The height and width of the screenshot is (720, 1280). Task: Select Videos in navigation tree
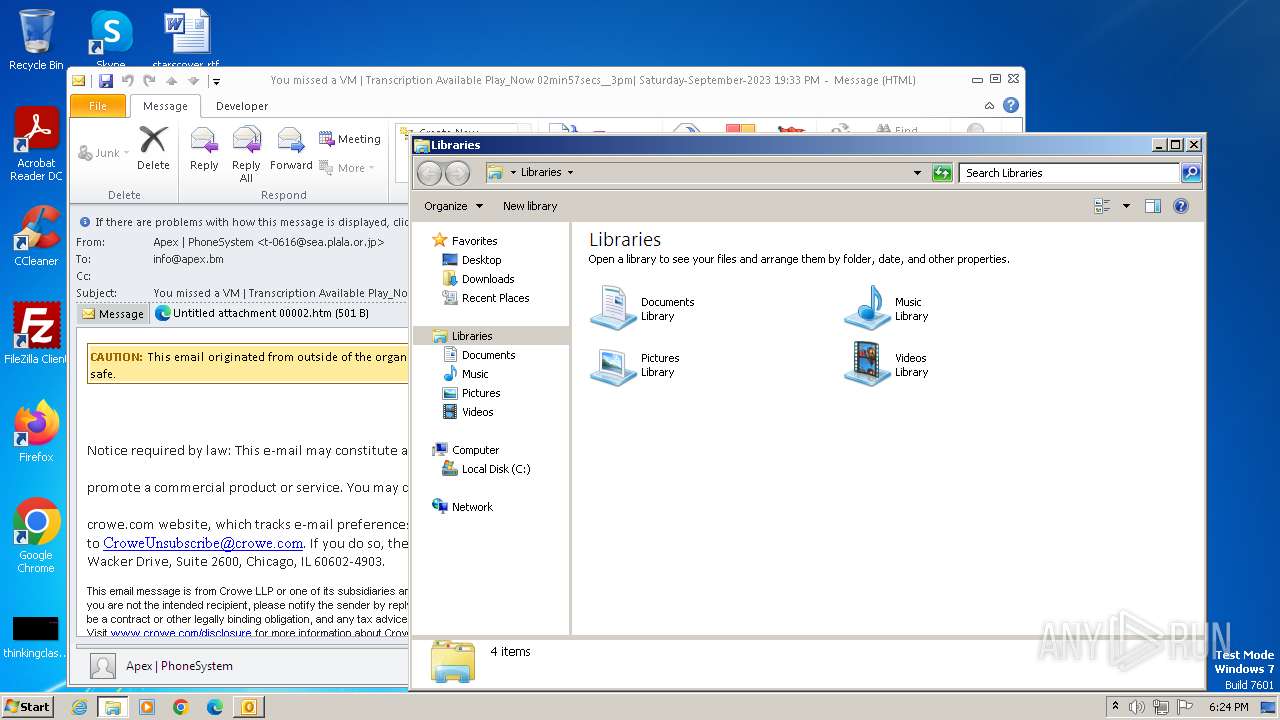(x=477, y=412)
